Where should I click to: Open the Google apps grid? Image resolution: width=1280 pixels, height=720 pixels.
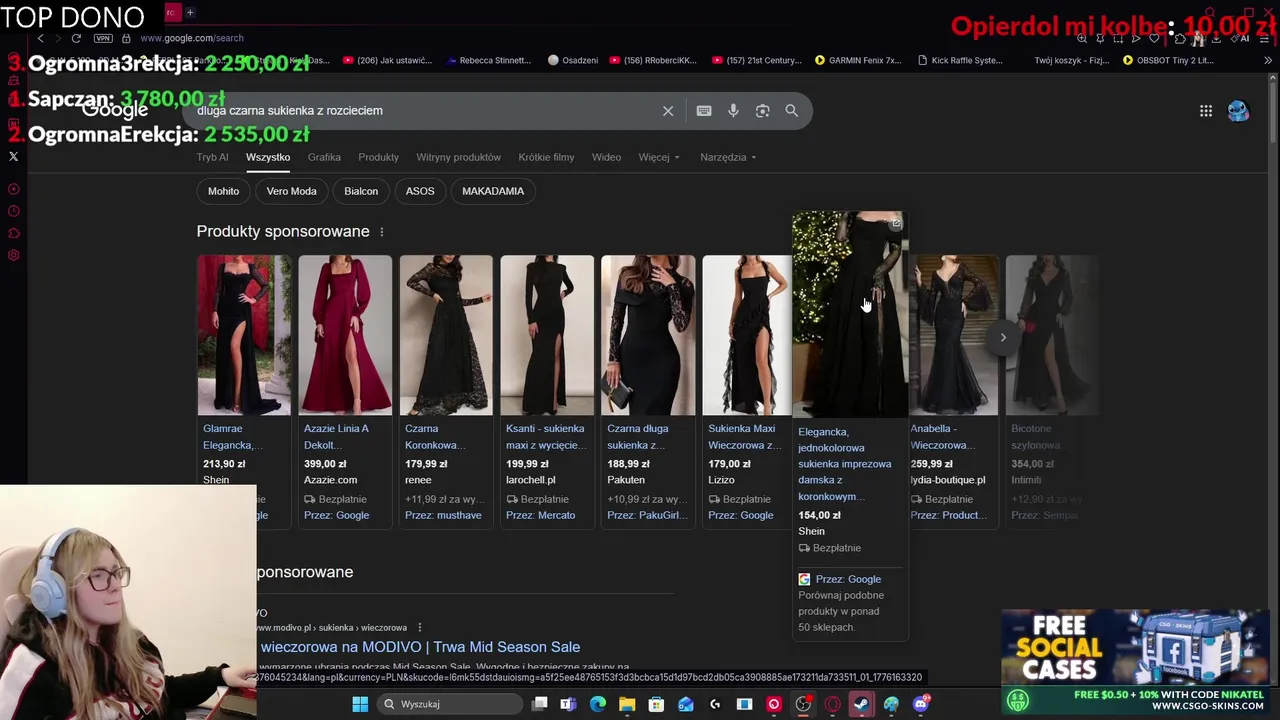click(1206, 111)
